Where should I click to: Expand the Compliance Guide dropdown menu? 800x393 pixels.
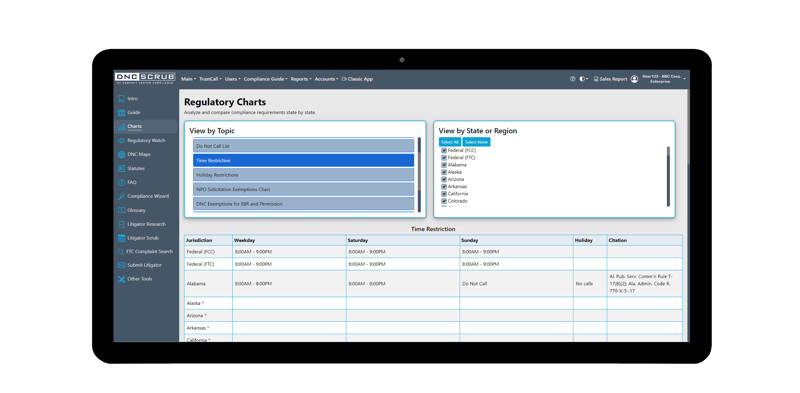coord(265,79)
